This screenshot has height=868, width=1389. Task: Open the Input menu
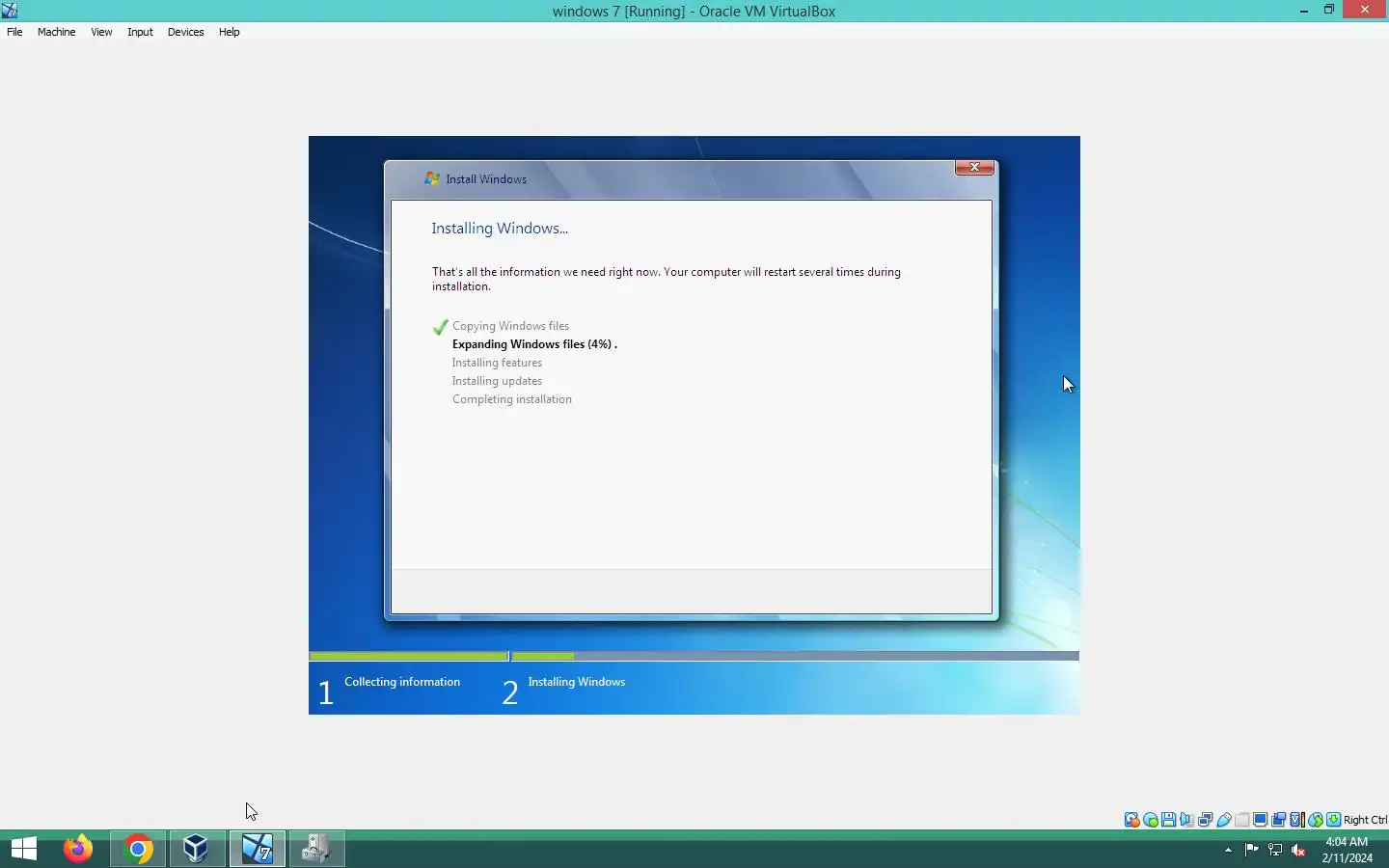(140, 32)
